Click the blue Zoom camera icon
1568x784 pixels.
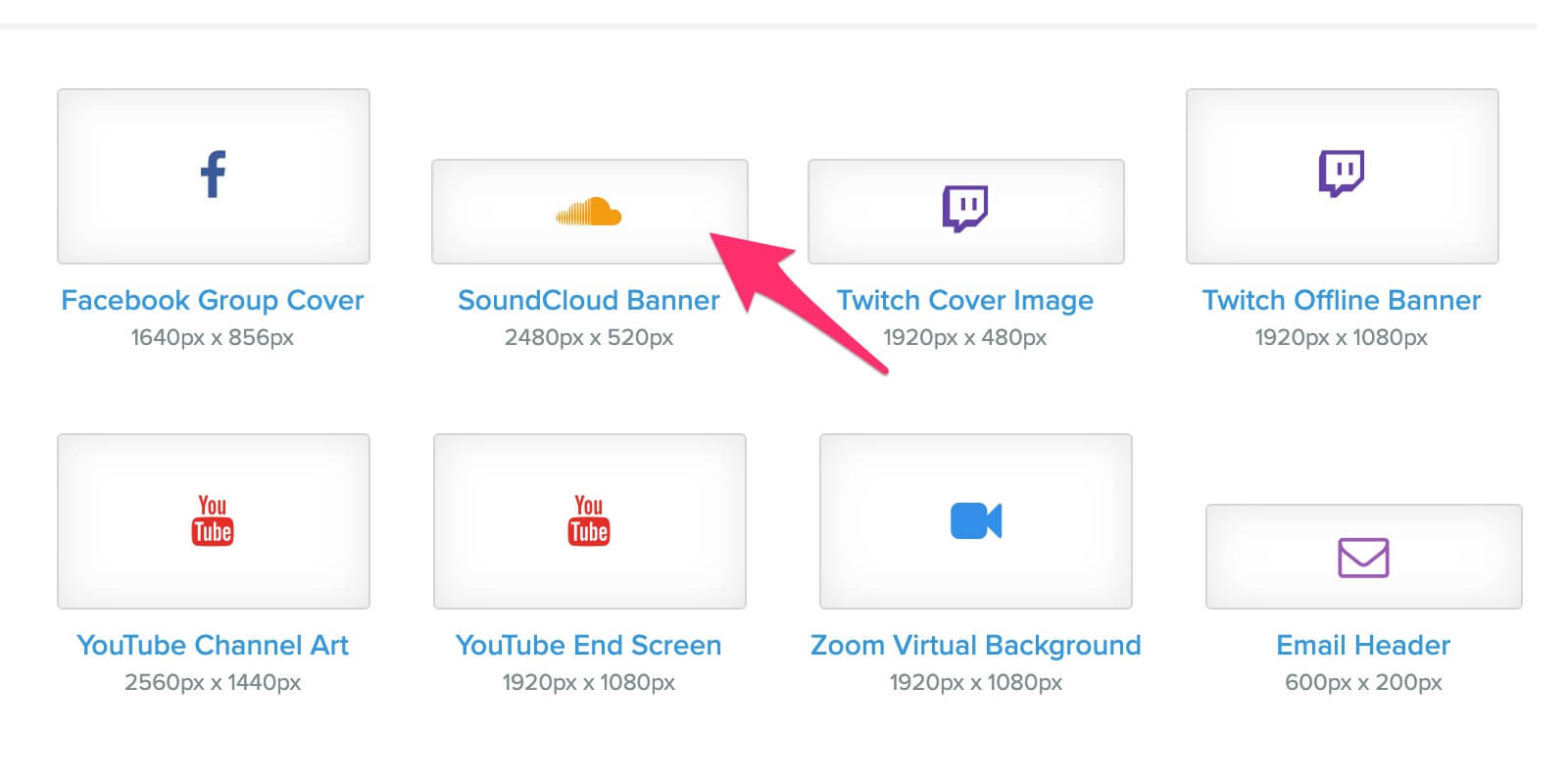click(976, 520)
